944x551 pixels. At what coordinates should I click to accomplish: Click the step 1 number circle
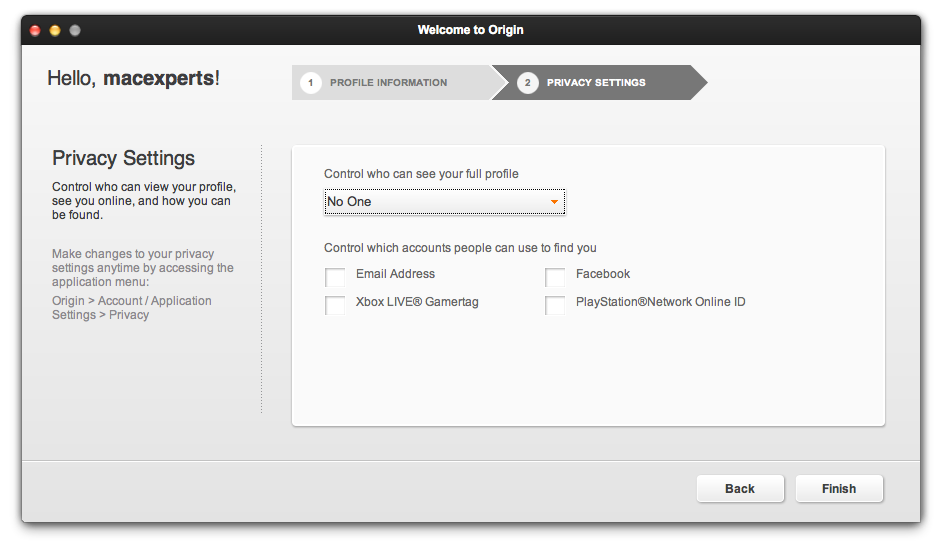coord(310,83)
